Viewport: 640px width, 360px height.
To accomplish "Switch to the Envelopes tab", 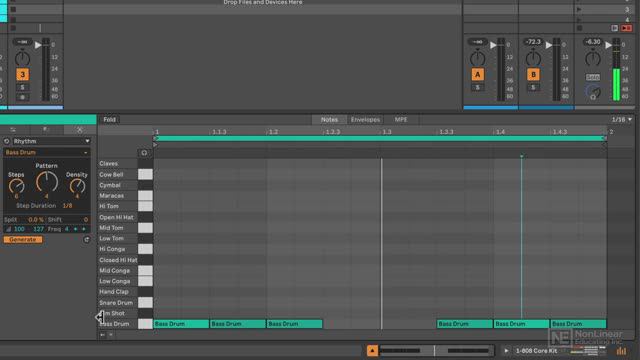I will pyautogui.click(x=365, y=120).
